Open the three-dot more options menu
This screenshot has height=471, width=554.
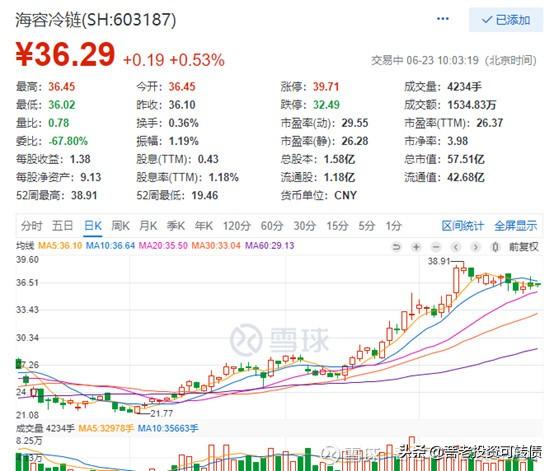pyautogui.click(x=442, y=19)
